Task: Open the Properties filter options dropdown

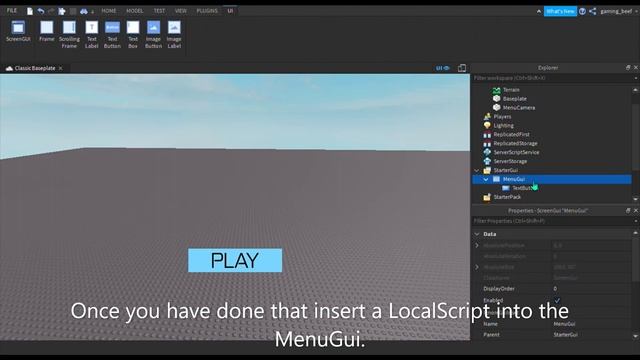Action: 636,221
